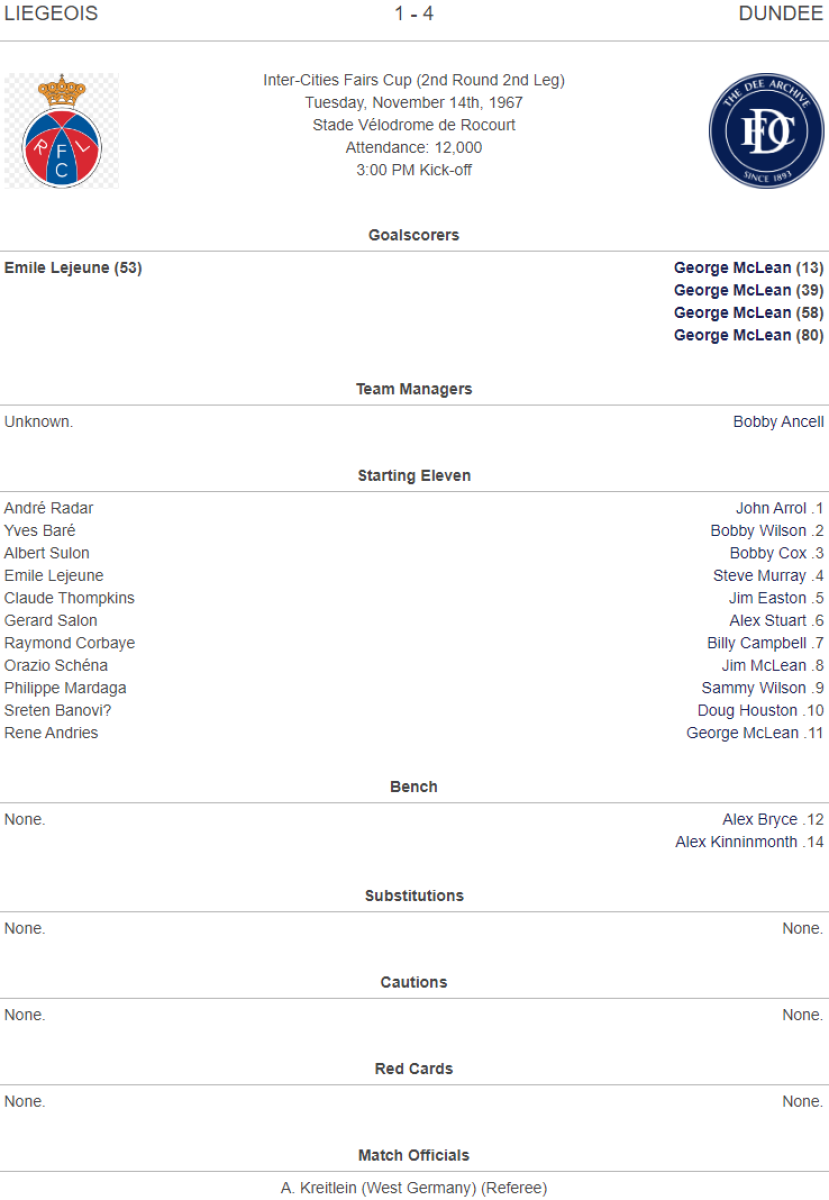This screenshot has height=1200, width=829.
Task: Click the Dundee Dee Archive crest
Action: (x=766, y=131)
